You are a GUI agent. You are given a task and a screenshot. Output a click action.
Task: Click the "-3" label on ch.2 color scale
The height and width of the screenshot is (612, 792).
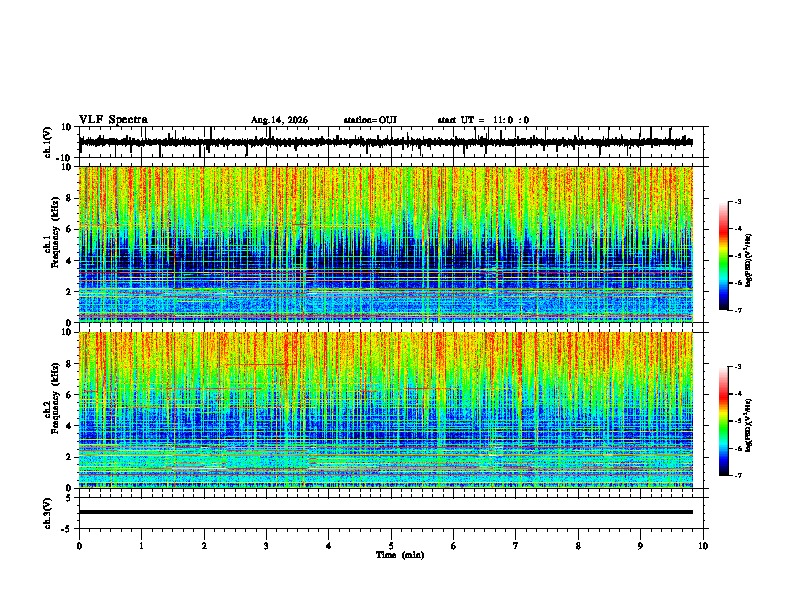tap(737, 367)
